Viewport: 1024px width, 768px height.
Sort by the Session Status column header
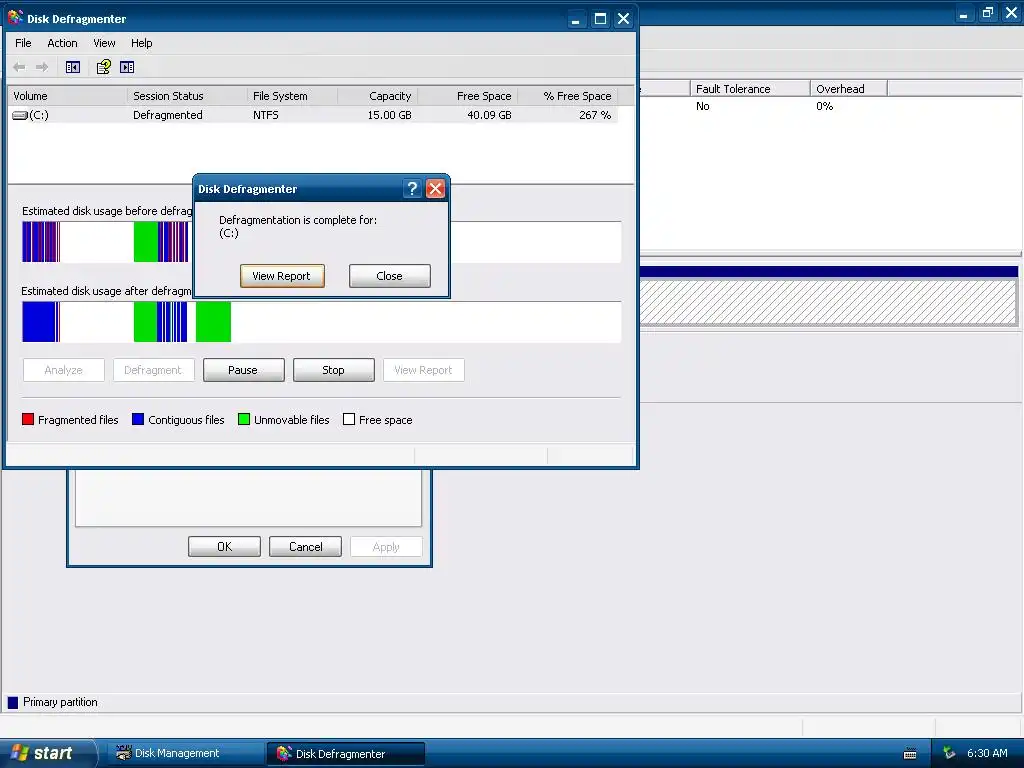(187, 96)
